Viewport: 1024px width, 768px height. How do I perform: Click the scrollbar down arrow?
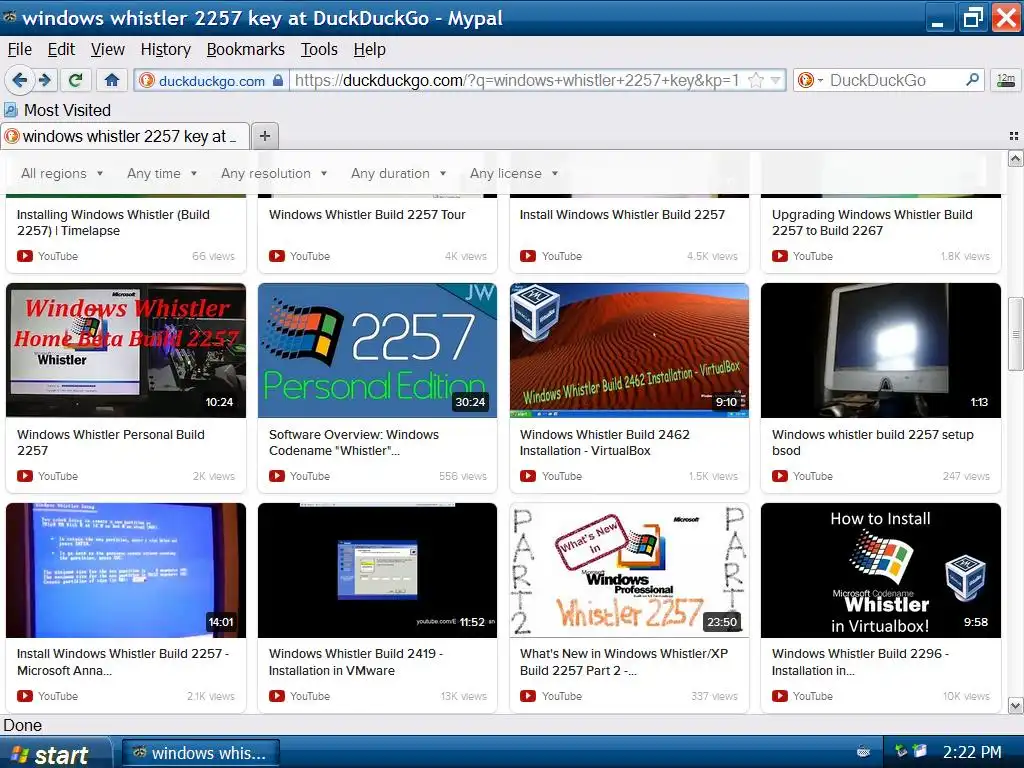pos(1016,705)
